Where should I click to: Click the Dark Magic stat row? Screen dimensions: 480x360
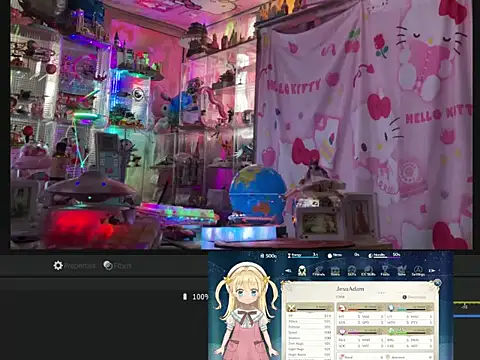click(x=309, y=344)
